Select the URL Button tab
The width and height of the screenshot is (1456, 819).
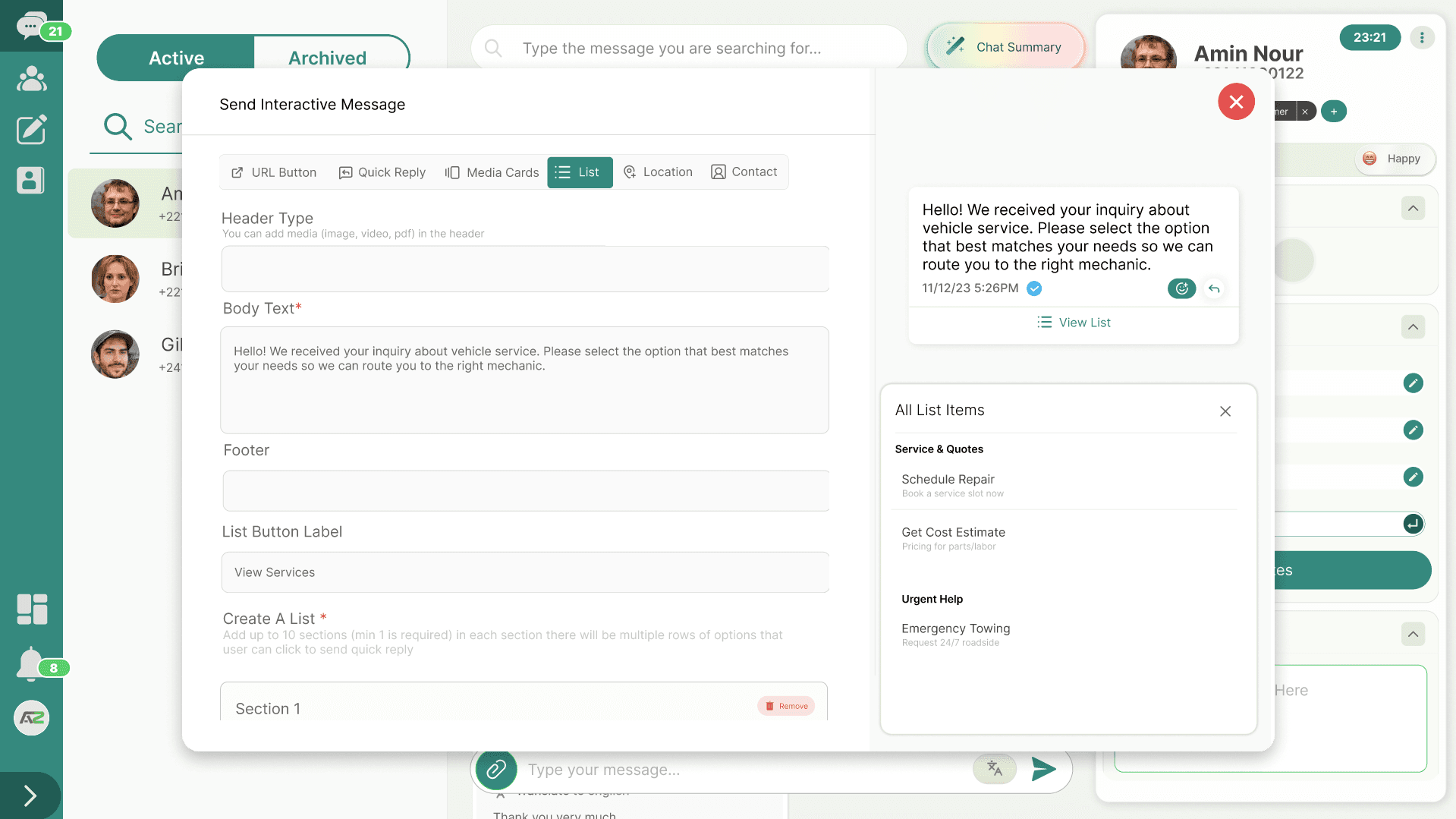pyautogui.click(x=274, y=172)
